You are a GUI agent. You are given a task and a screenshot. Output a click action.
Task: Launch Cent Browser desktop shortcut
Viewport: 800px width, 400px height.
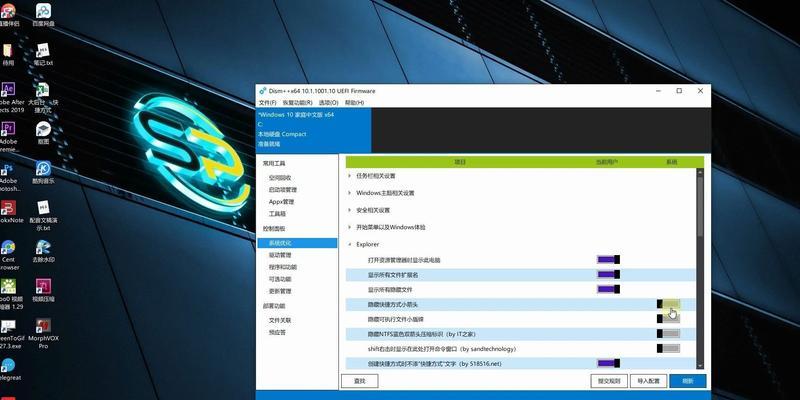pyautogui.click(x=8, y=255)
